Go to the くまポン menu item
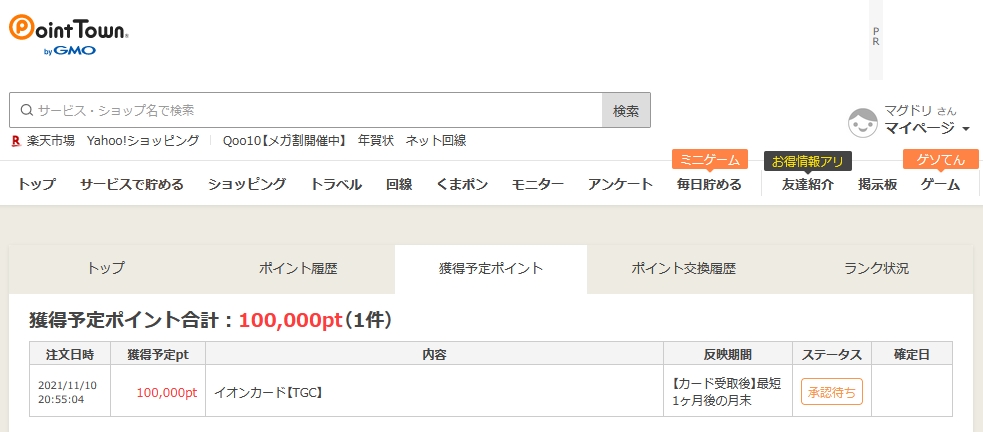 click(x=462, y=184)
